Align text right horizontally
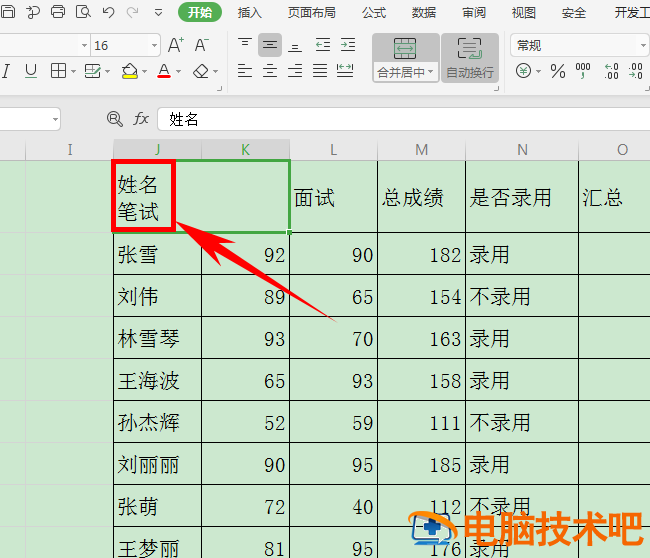This screenshot has width=650, height=558. point(295,71)
